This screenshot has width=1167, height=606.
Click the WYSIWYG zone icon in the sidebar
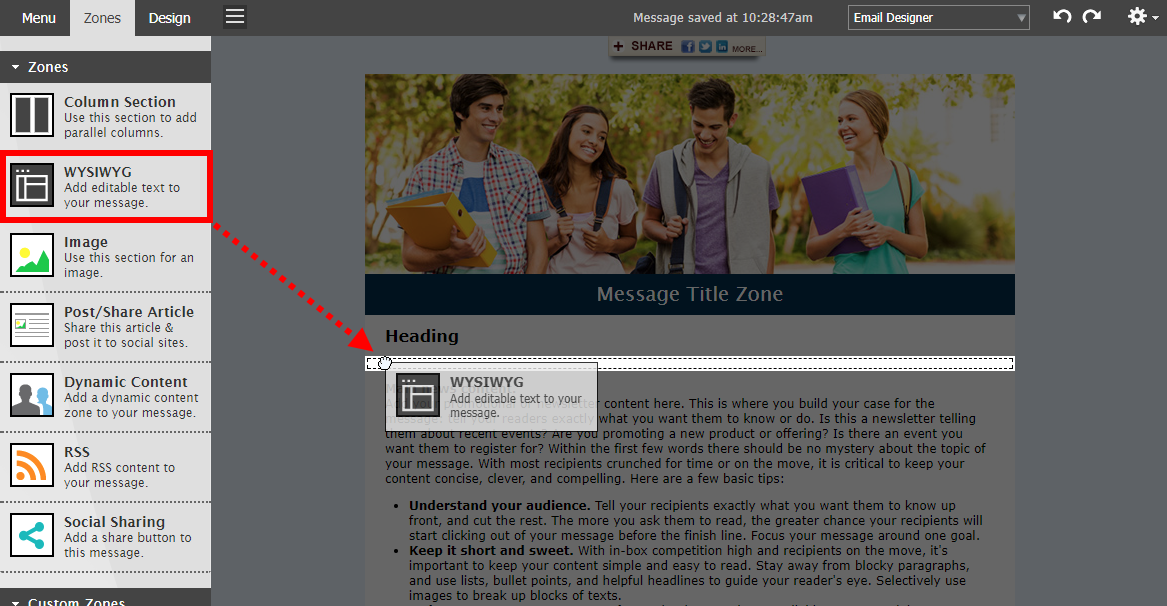click(x=33, y=185)
